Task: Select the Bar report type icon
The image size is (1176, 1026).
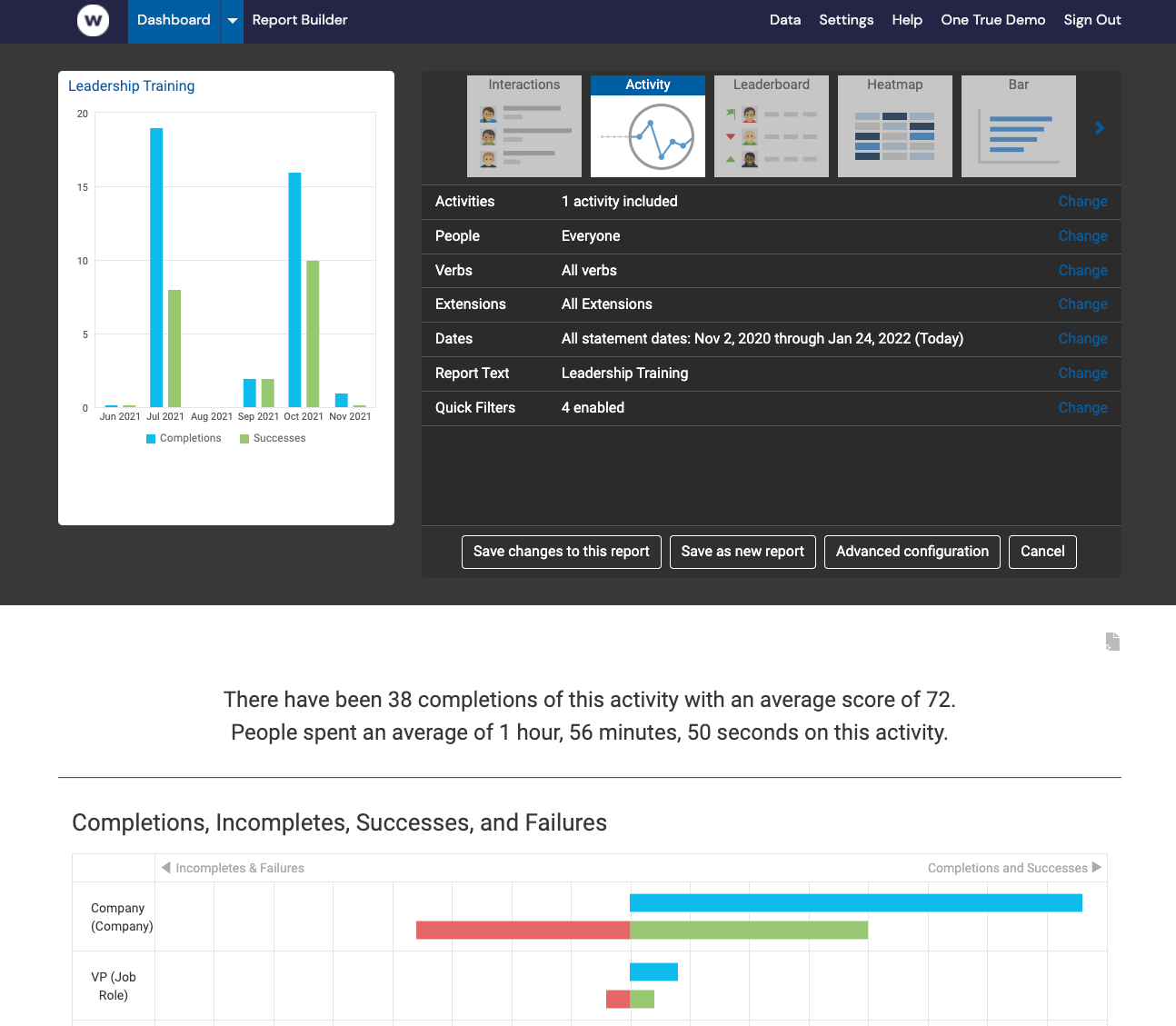Action: coord(1018,125)
